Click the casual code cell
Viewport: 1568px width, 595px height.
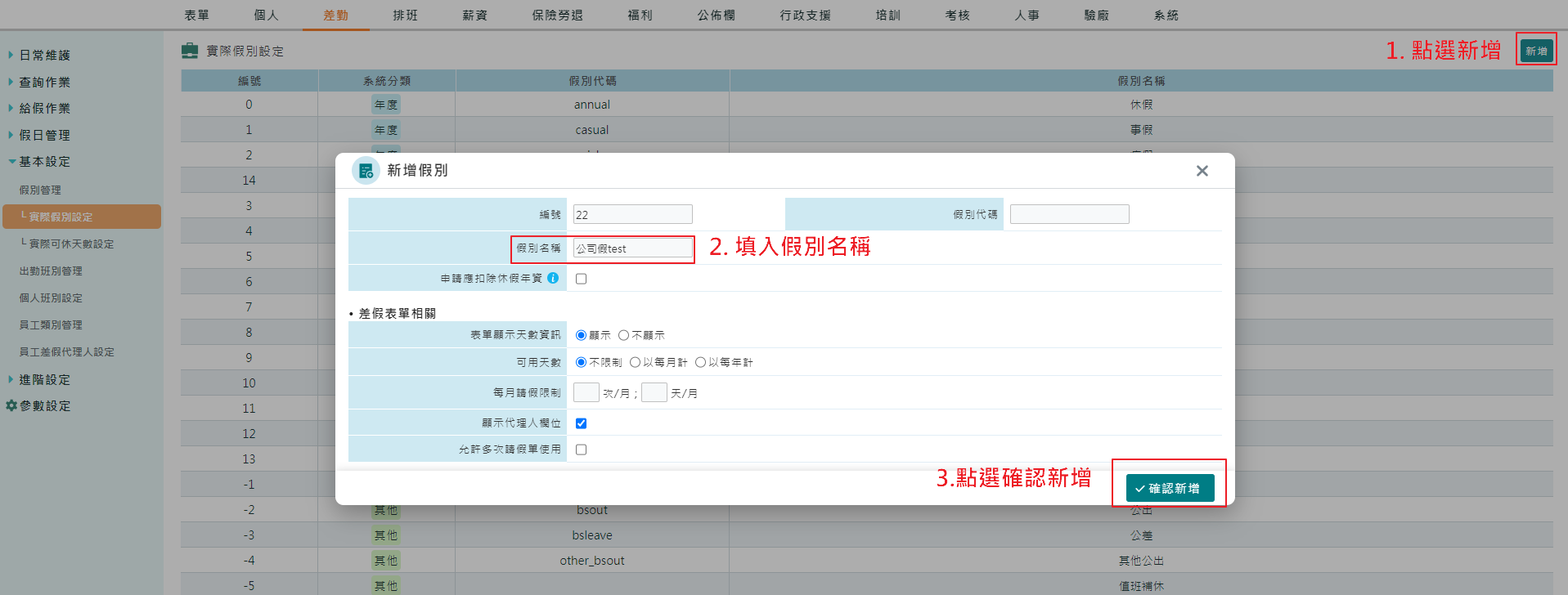(x=592, y=130)
